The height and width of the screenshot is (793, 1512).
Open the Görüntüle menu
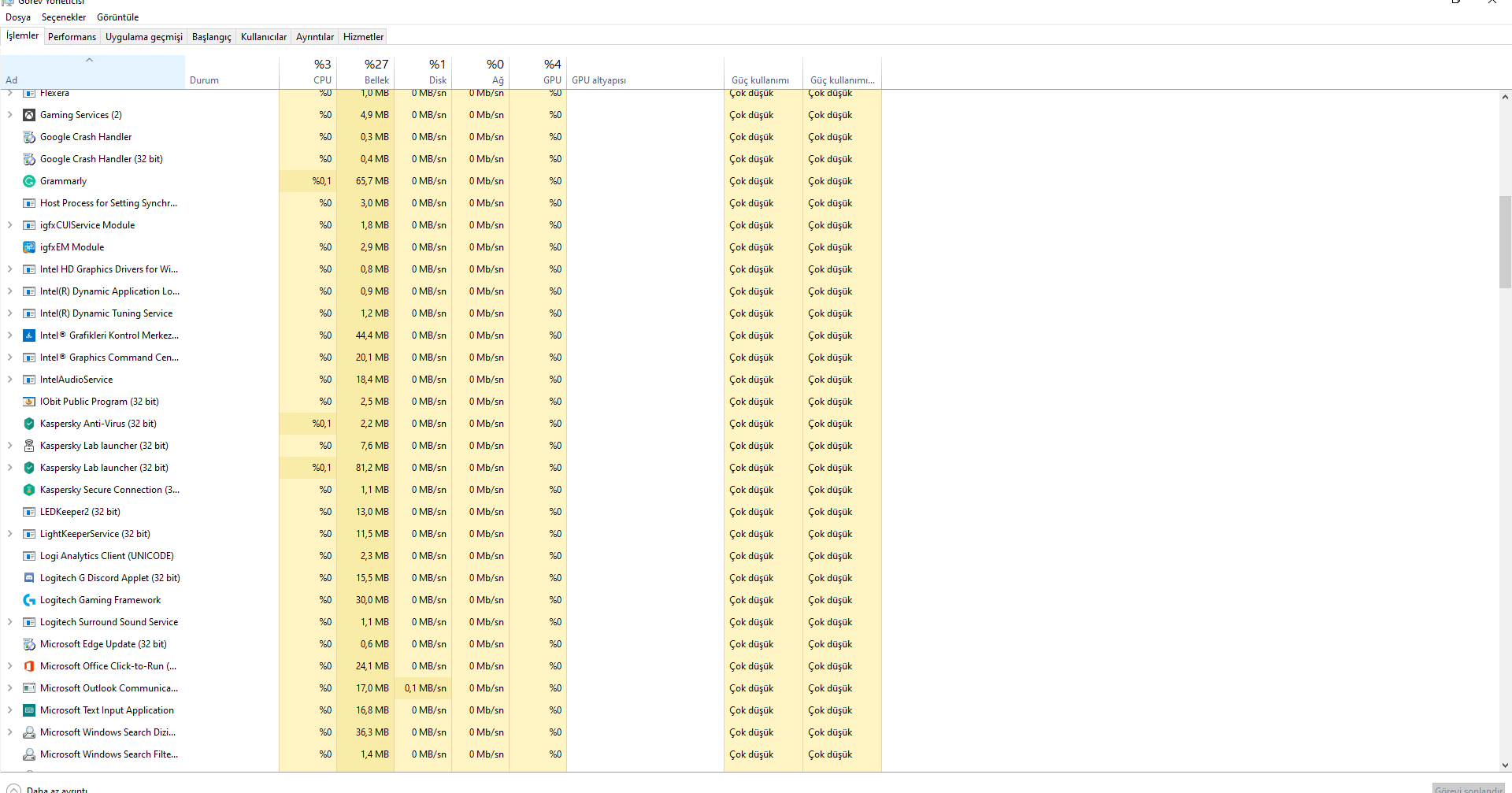tap(117, 17)
